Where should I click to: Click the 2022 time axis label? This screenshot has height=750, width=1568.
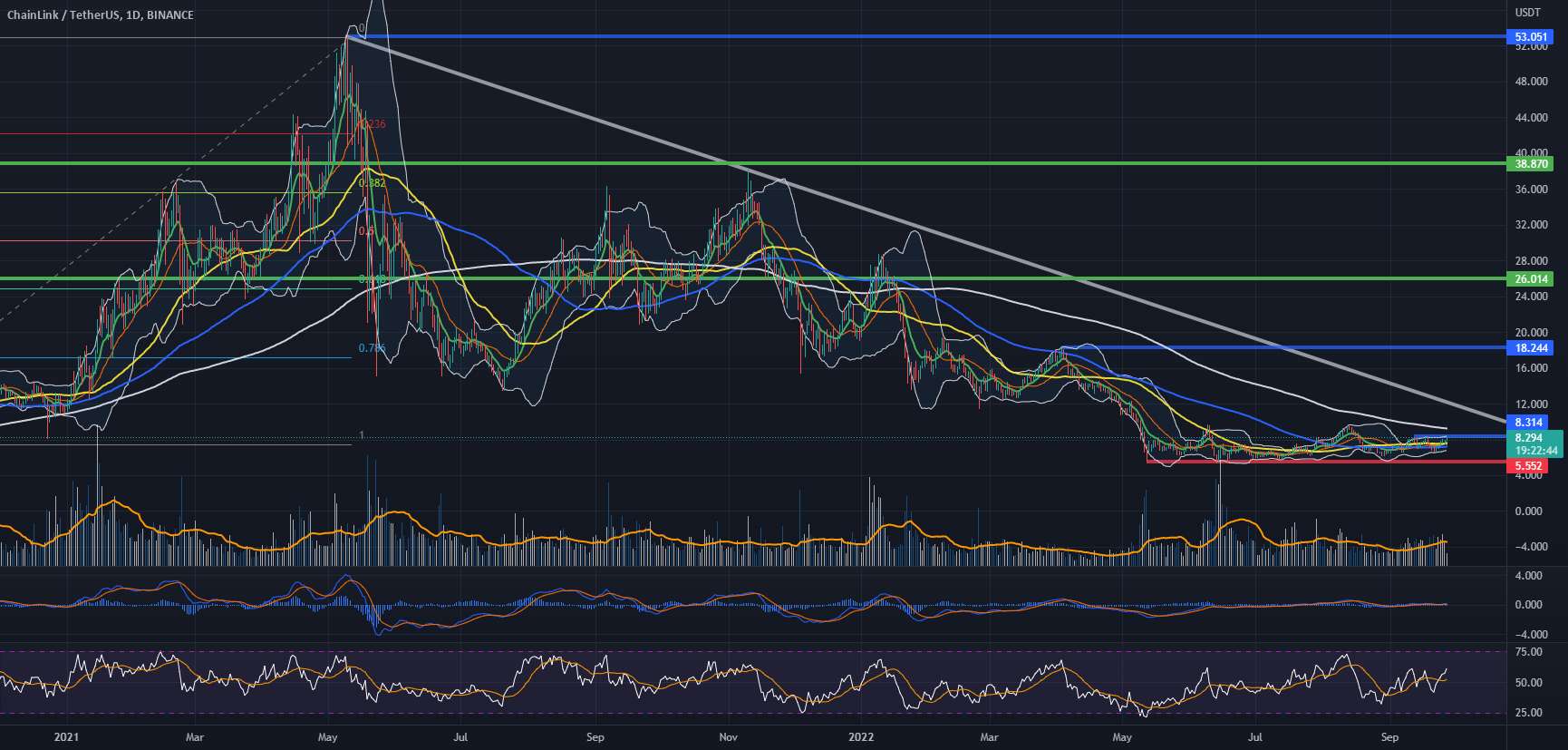[x=859, y=737]
